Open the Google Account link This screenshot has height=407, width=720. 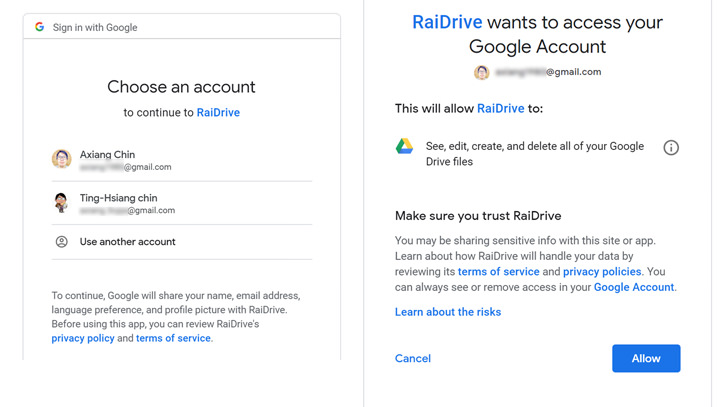(634, 287)
